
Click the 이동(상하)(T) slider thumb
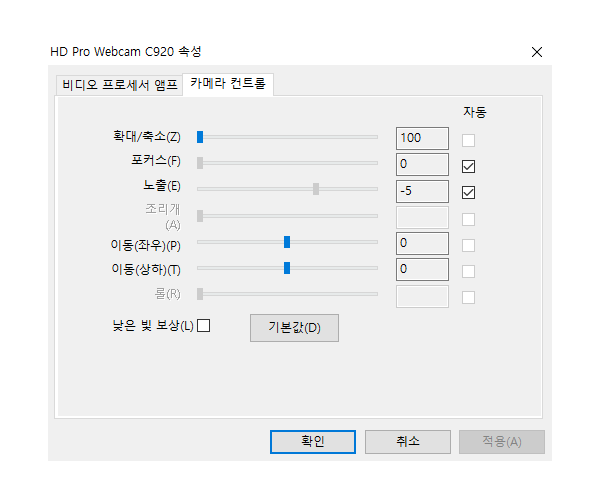(287, 268)
